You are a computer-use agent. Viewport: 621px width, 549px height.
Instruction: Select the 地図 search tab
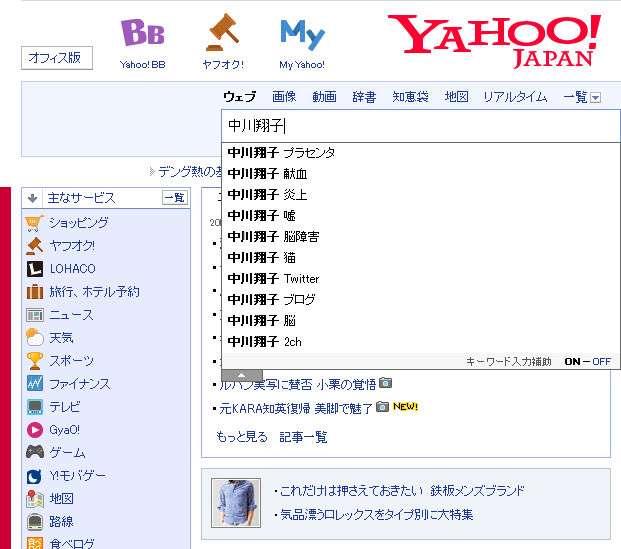coord(456,97)
